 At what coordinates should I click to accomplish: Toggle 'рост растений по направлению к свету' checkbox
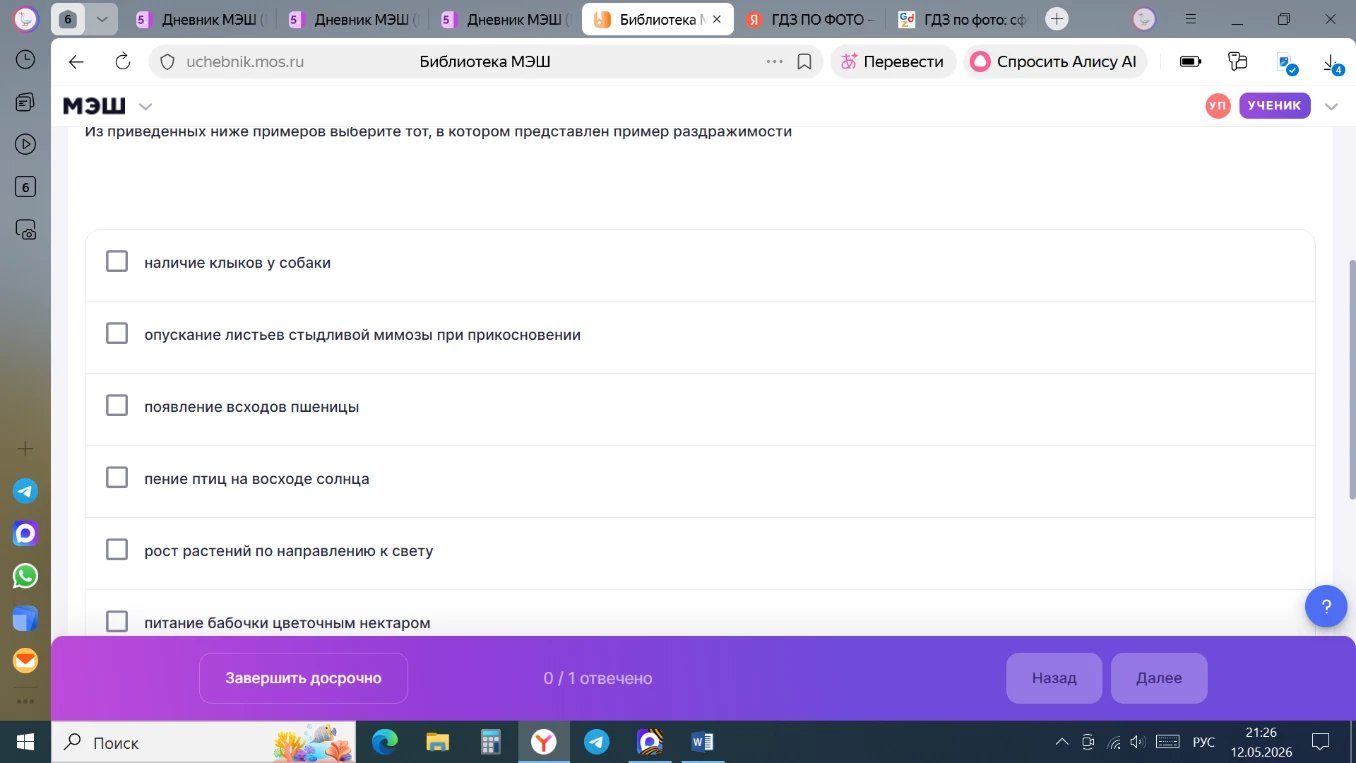pos(117,550)
